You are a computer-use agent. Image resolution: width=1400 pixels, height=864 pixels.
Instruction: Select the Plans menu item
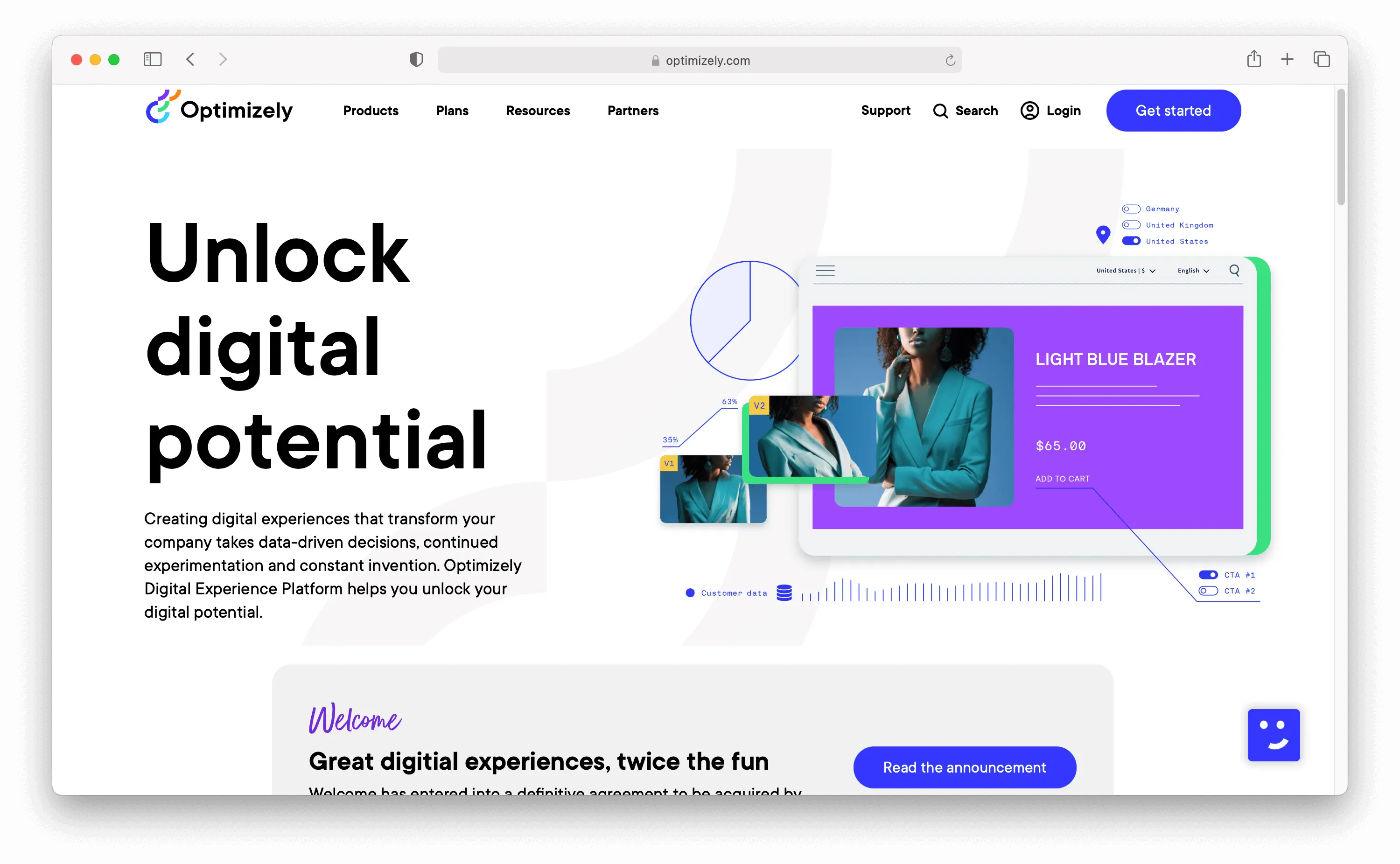coord(451,111)
